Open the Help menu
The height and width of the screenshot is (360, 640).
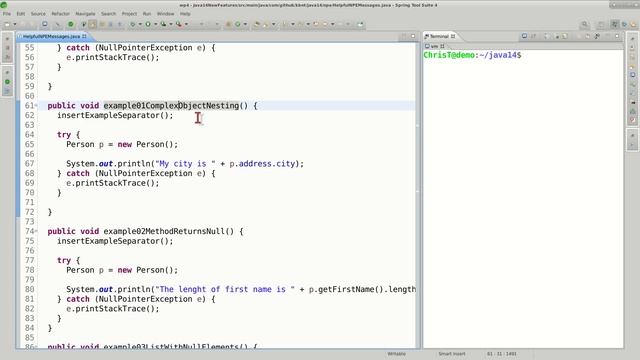[x=185, y=14]
